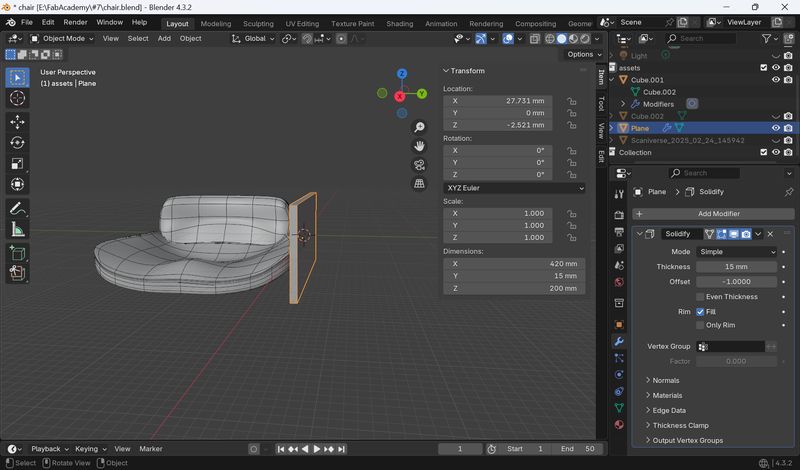The image size is (800, 470).
Task: Select the Select Box tool
Action: (17, 78)
